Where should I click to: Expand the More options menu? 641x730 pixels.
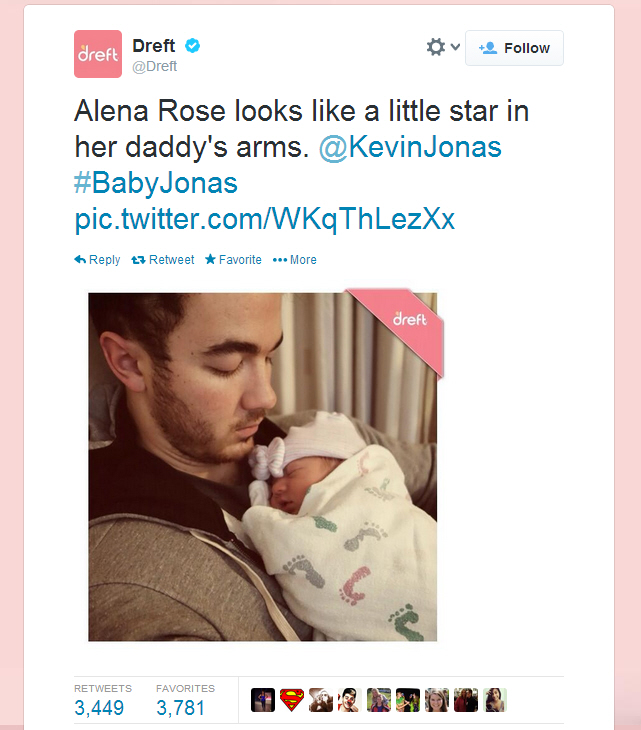click(x=294, y=259)
